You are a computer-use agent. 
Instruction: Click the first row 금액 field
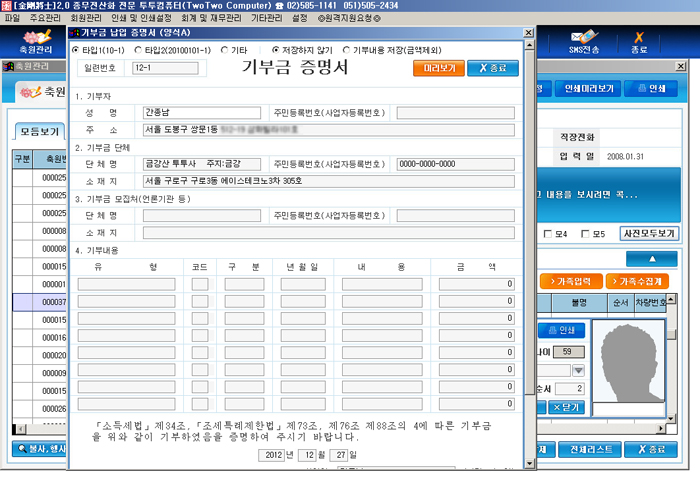pos(476,284)
